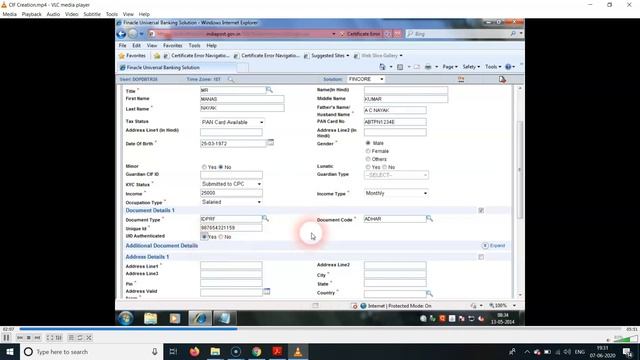The width and height of the screenshot is (640, 360).
Task: Select Minor No radio button
Action: [x=221, y=167]
